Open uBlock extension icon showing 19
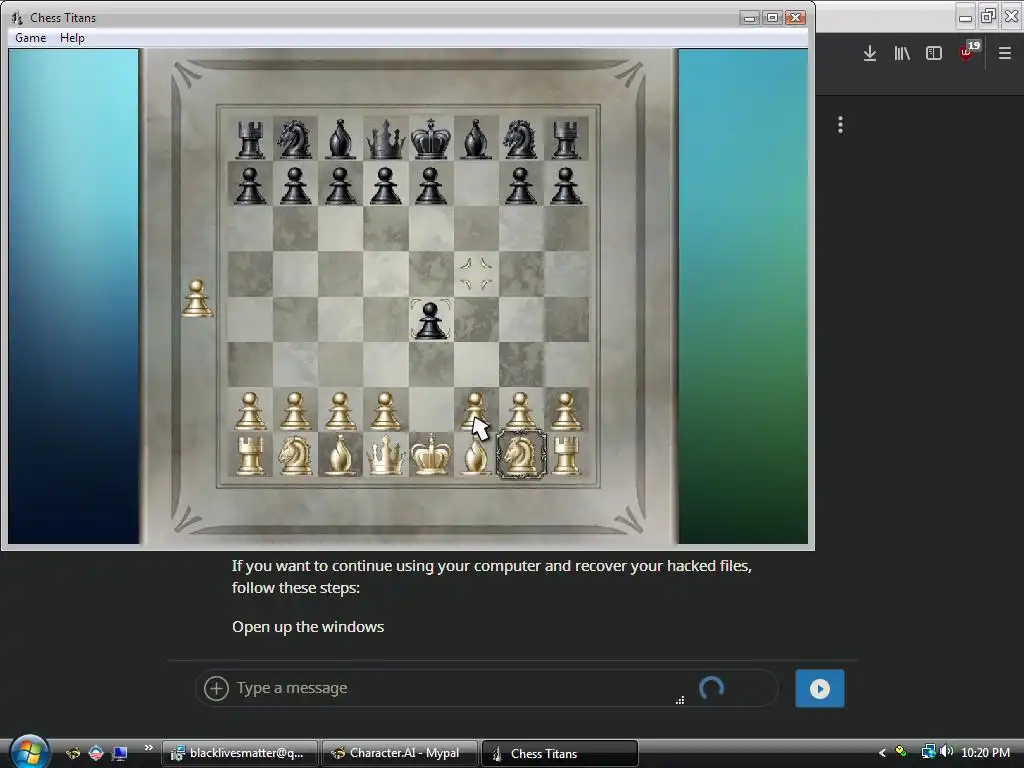 pyautogui.click(x=968, y=52)
